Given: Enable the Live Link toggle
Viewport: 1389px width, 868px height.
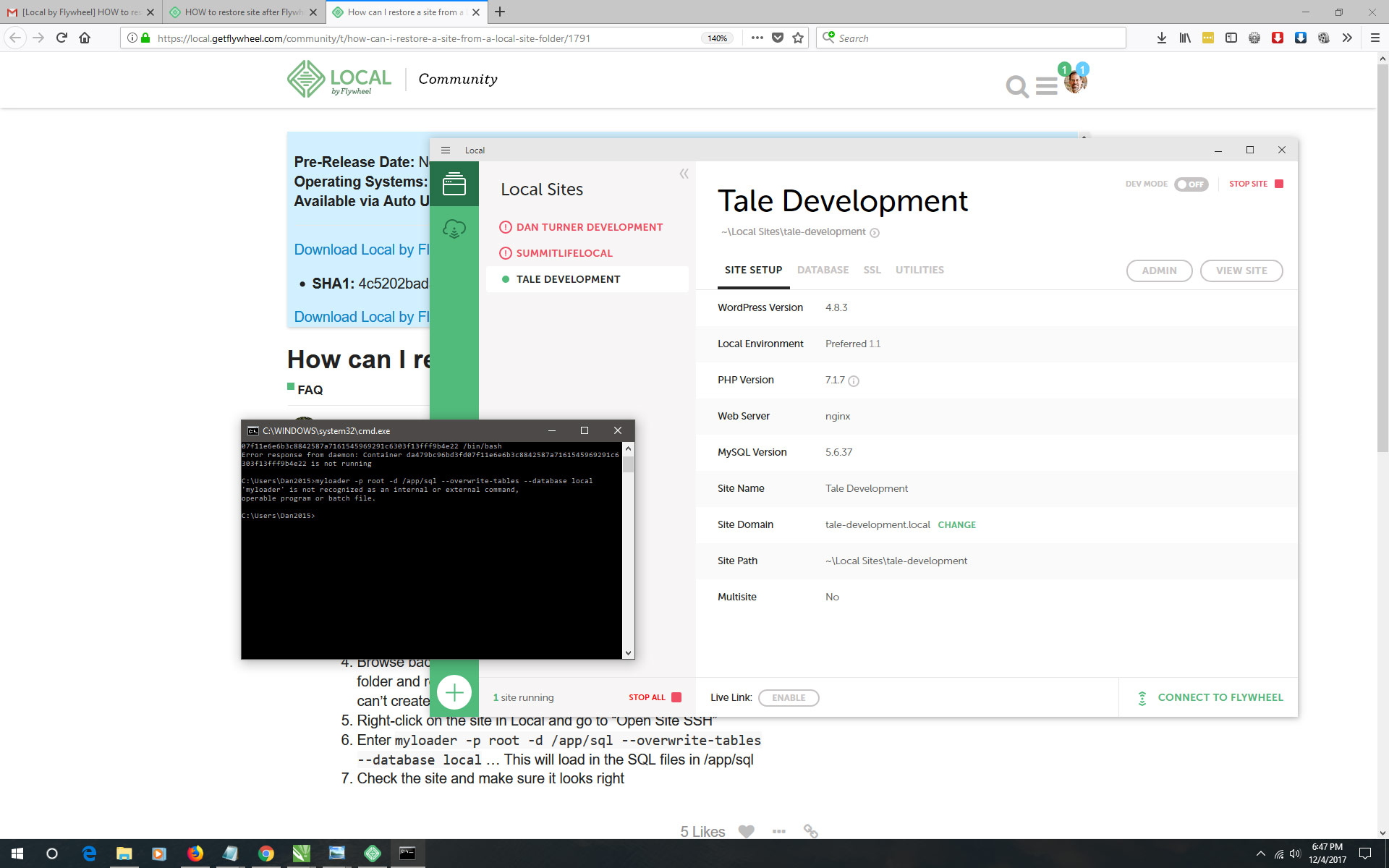Looking at the screenshot, I should pyautogui.click(x=788, y=698).
